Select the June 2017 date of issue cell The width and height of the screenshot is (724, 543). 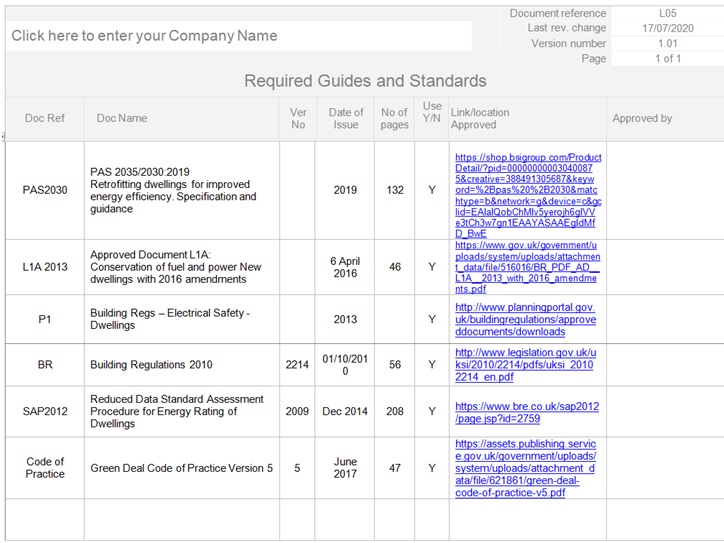345,468
